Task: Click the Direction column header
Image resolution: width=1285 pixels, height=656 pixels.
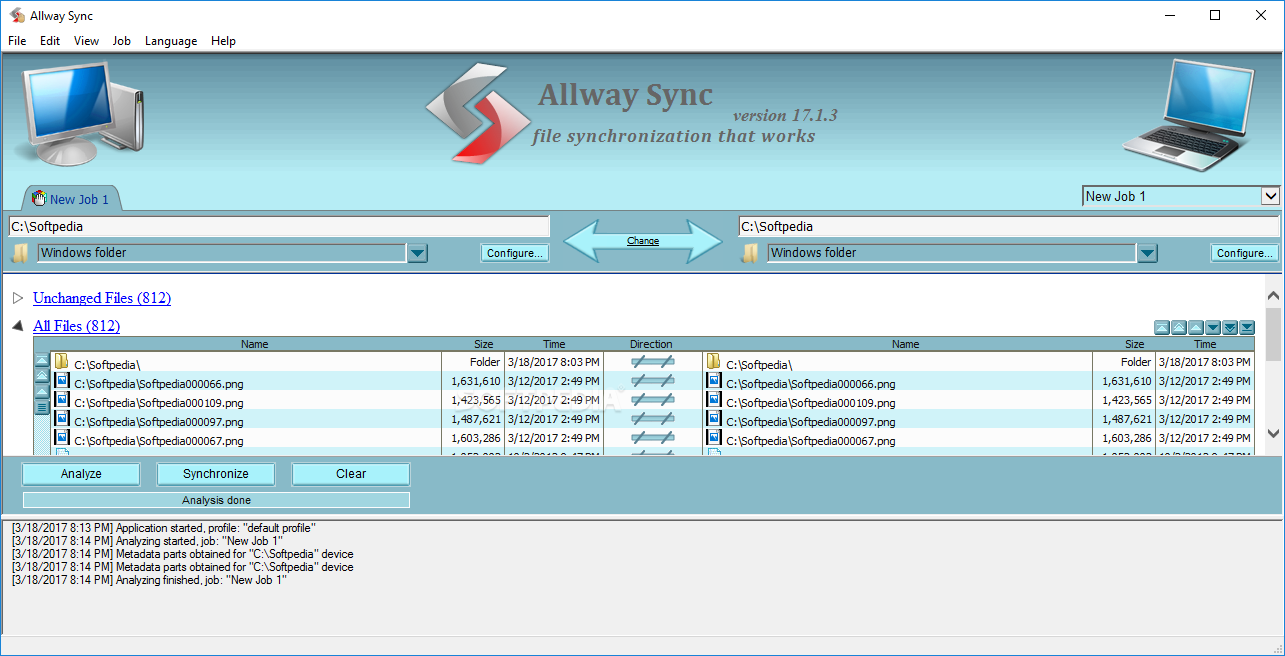Action: [x=652, y=344]
